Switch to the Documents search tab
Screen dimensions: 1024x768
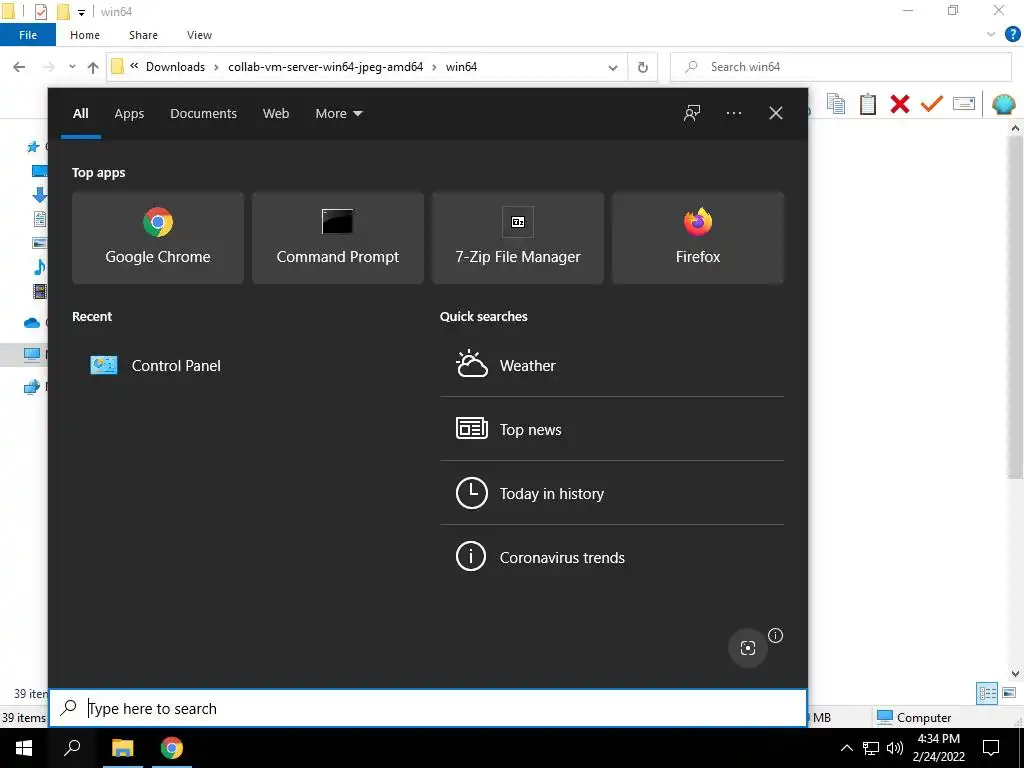coord(203,114)
